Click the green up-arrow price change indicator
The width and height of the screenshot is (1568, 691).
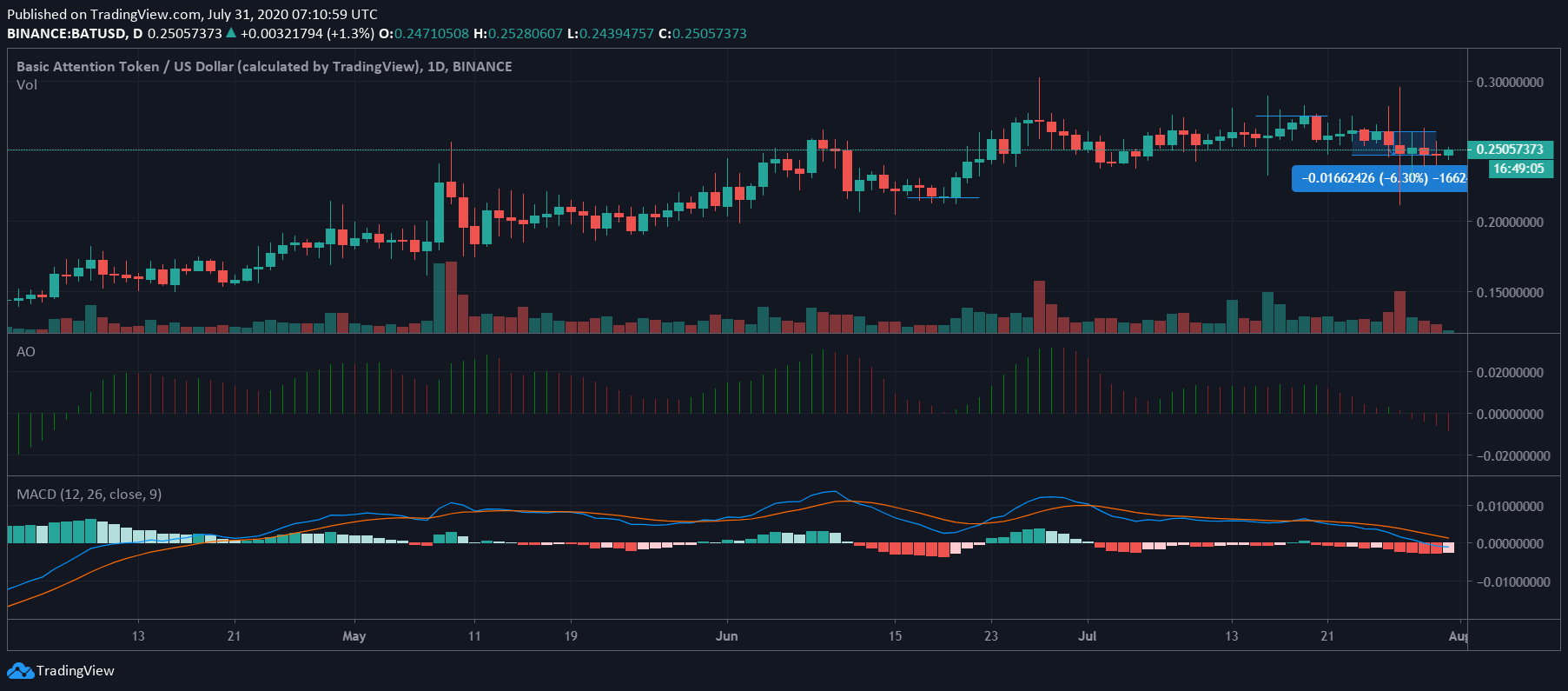(230, 33)
